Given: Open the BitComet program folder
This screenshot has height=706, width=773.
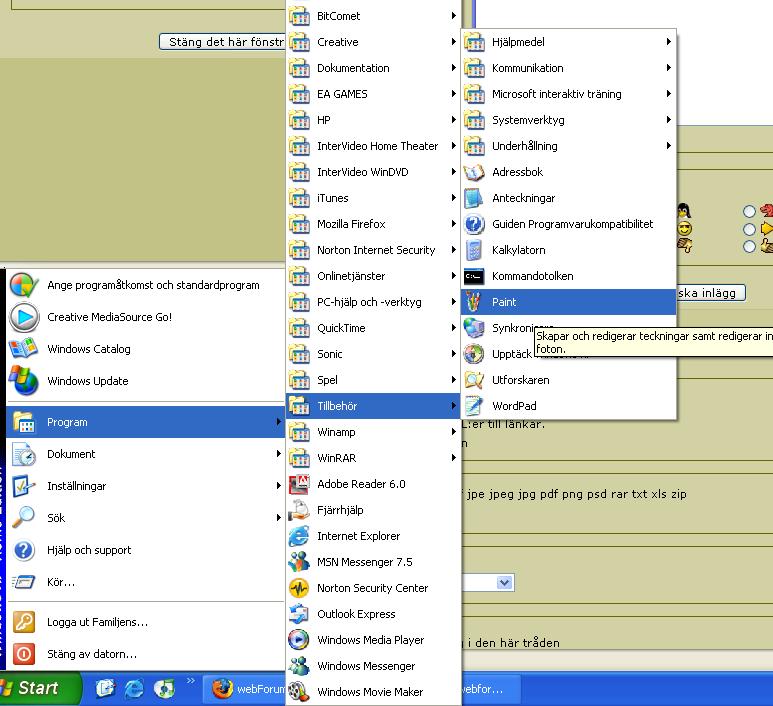Looking at the screenshot, I should pyautogui.click(x=373, y=16).
